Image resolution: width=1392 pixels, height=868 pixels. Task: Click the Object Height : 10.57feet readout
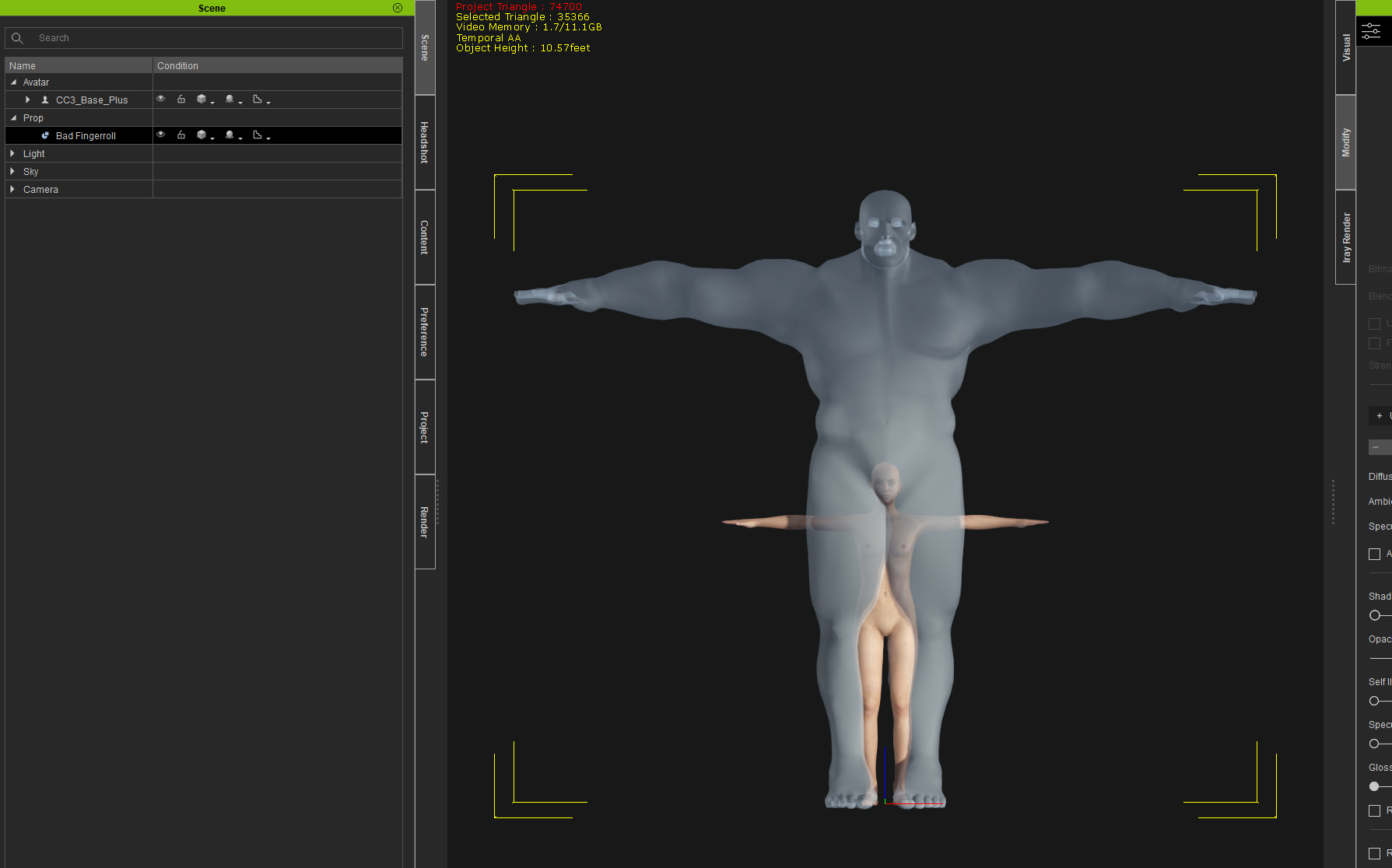[x=523, y=48]
